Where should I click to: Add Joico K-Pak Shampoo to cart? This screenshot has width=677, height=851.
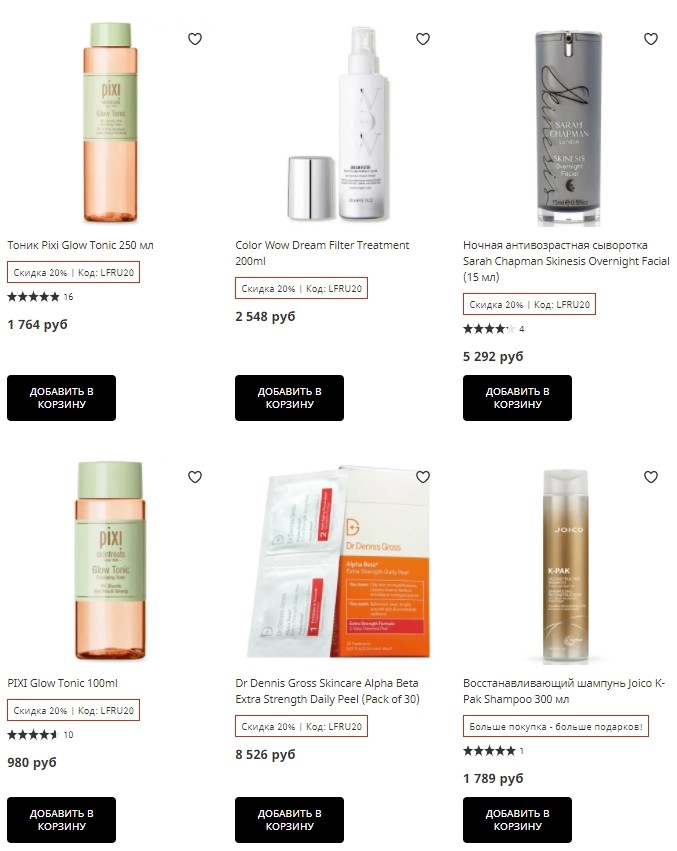coord(517,820)
